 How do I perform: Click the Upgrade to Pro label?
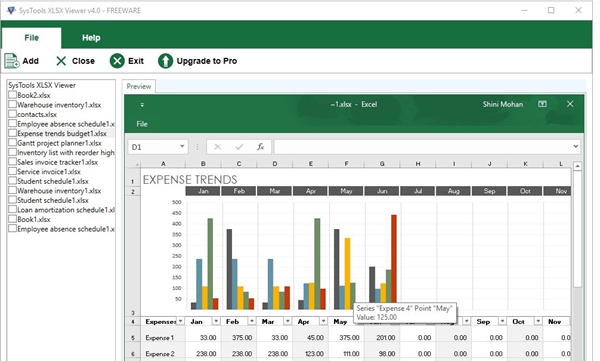tap(207, 61)
